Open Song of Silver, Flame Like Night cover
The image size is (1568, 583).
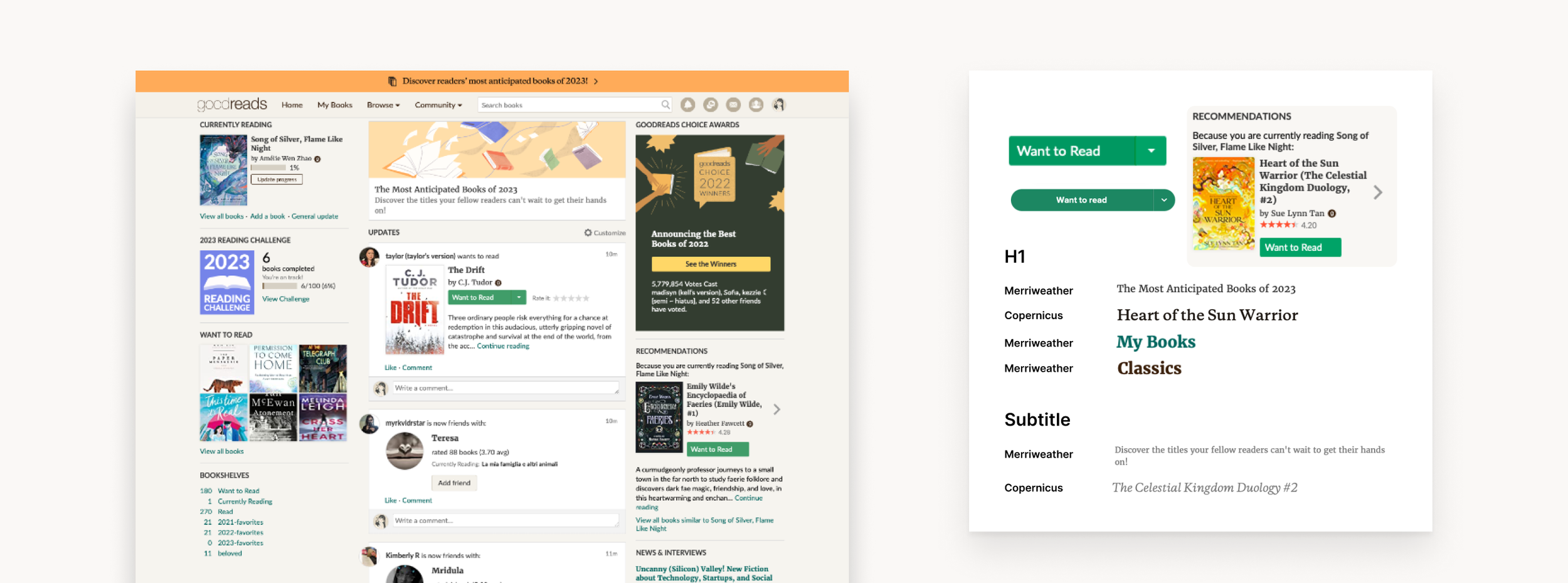(223, 171)
